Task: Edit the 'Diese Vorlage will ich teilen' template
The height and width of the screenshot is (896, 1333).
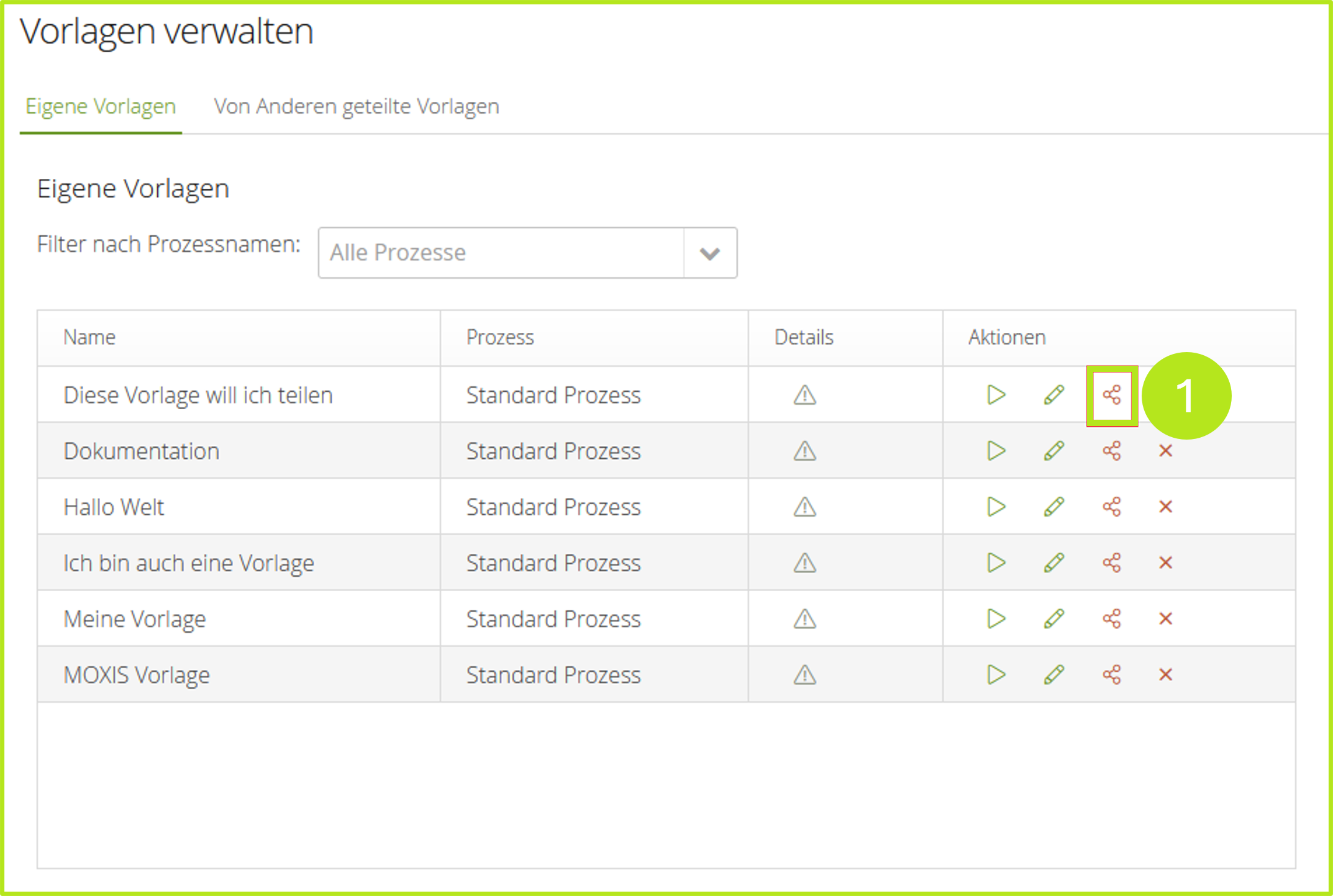Action: click(1053, 395)
